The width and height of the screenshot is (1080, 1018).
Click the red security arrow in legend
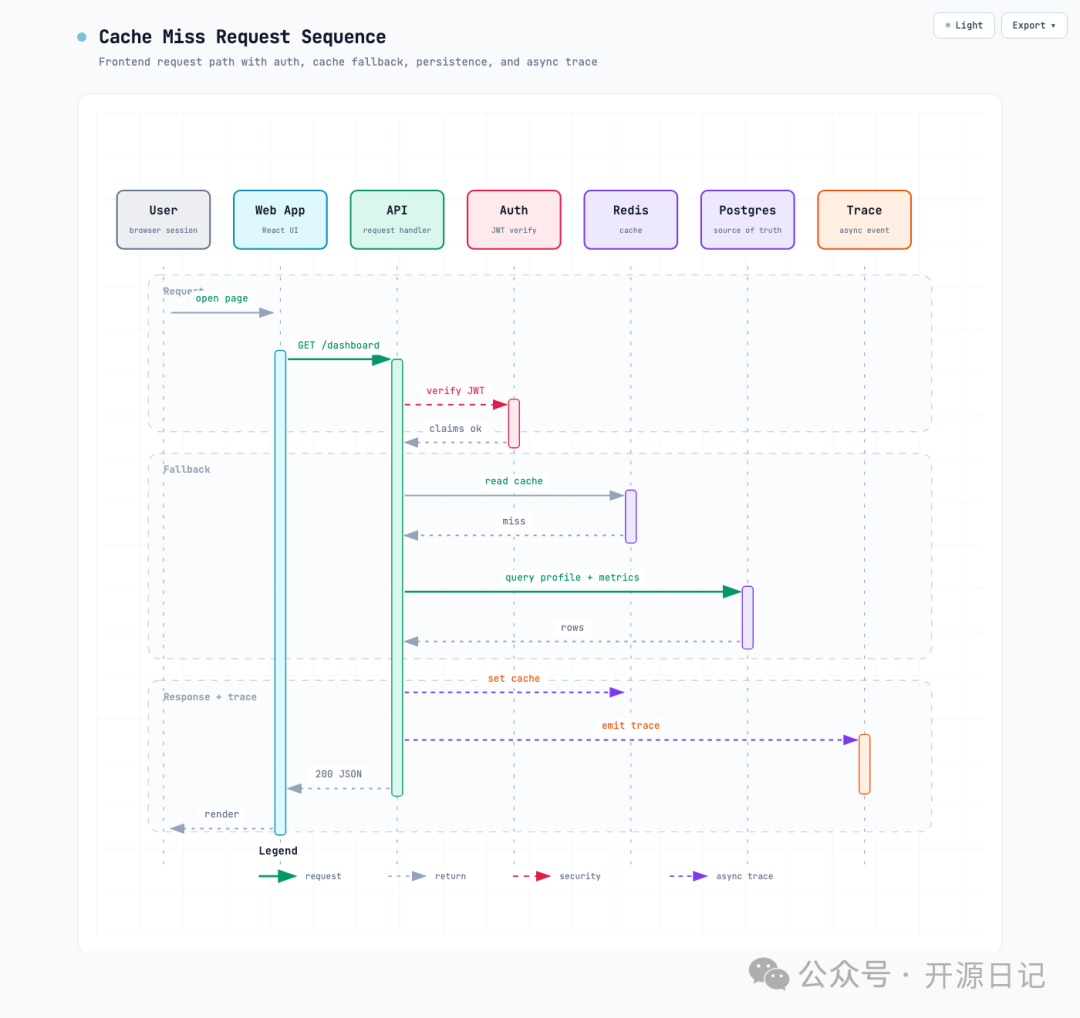coord(532,876)
